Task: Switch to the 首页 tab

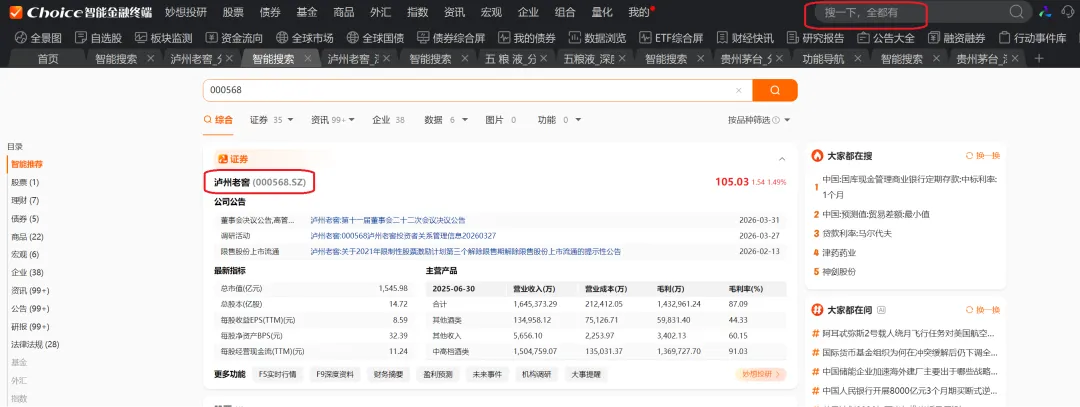Action: (48, 59)
